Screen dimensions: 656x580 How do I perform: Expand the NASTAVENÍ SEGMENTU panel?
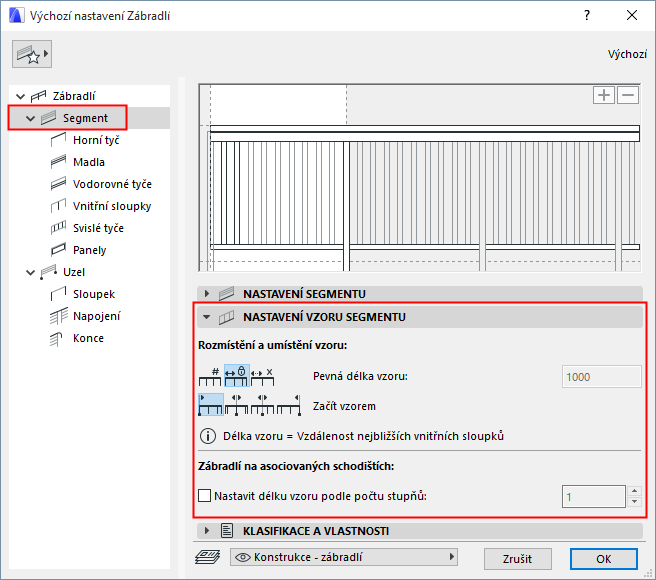pyautogui.click(x=207, y=294)
